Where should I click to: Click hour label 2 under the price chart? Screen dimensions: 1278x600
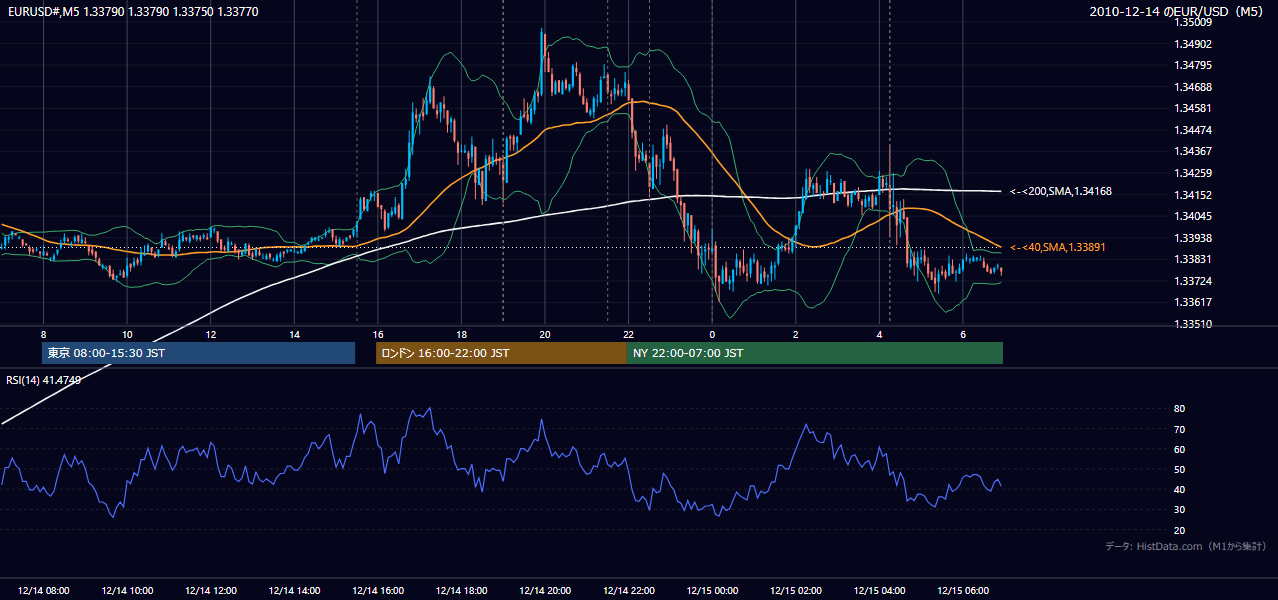coord(796,334)
